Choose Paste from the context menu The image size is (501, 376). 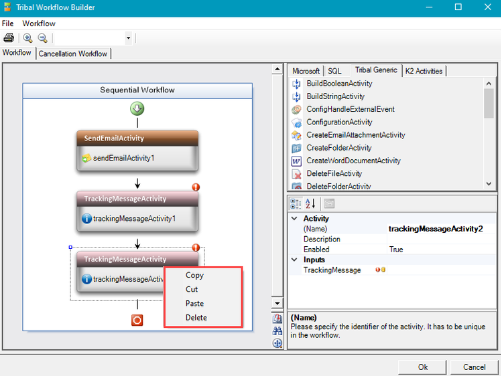[195, 304]
